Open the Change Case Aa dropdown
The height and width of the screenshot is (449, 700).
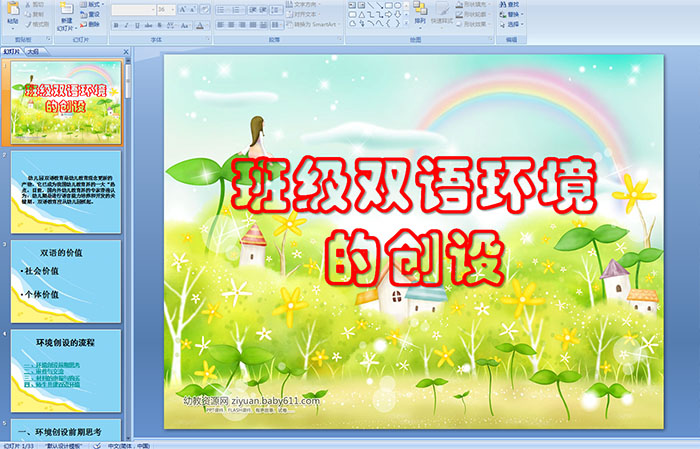pos(185,25)
